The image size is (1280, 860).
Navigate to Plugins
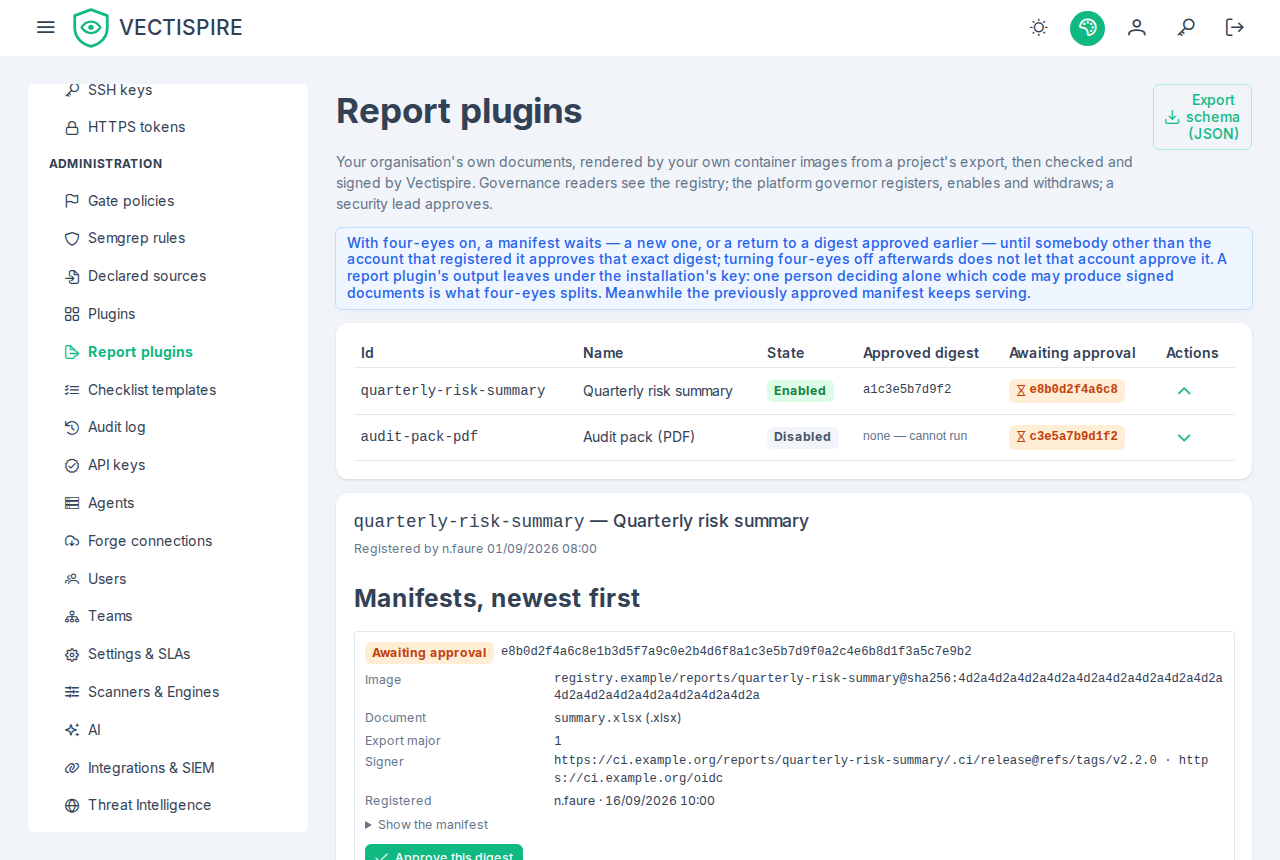click(x=111, y=314)
